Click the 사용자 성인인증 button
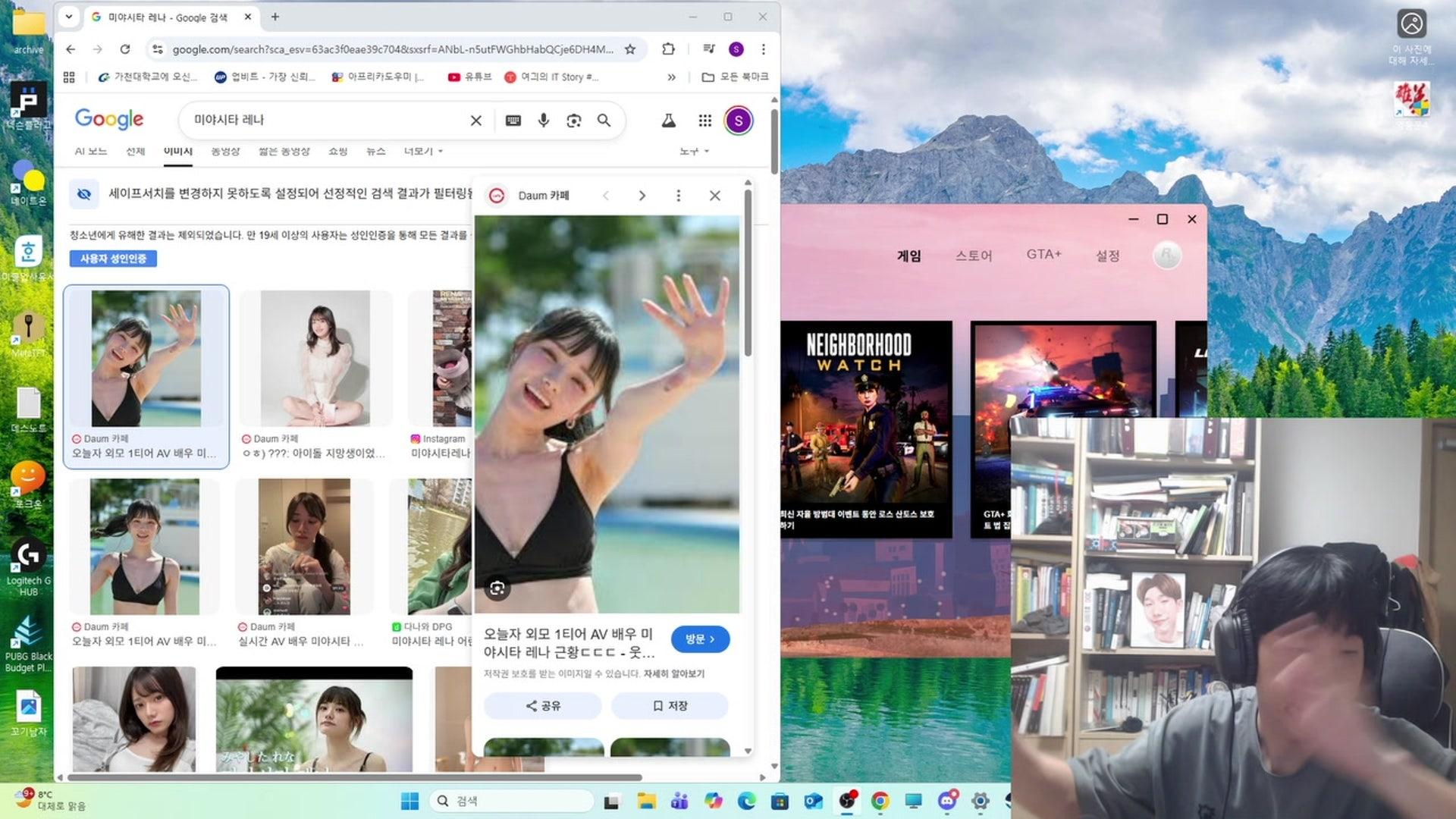Screen dimensions: 1456x819 point(113,259)
